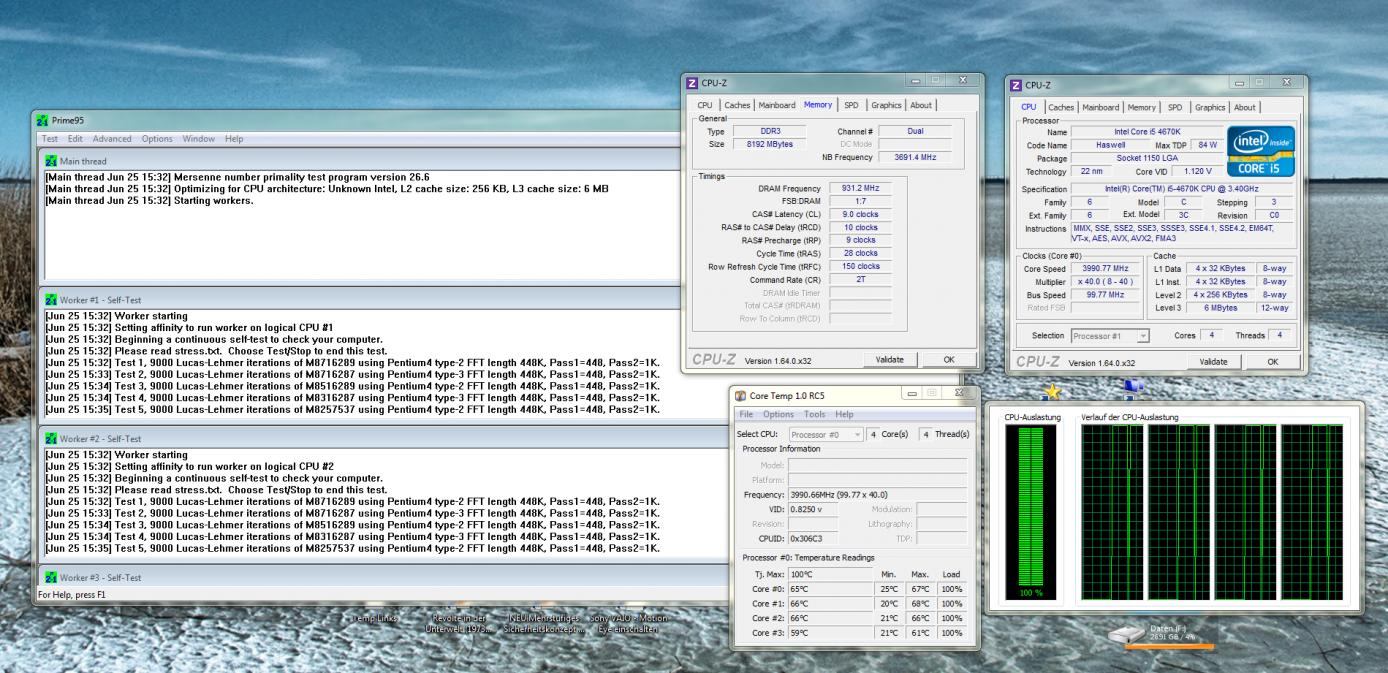Screen dimensions: 1388x673
Task: Open the Edit menu in Prime95
Action: 75,139
